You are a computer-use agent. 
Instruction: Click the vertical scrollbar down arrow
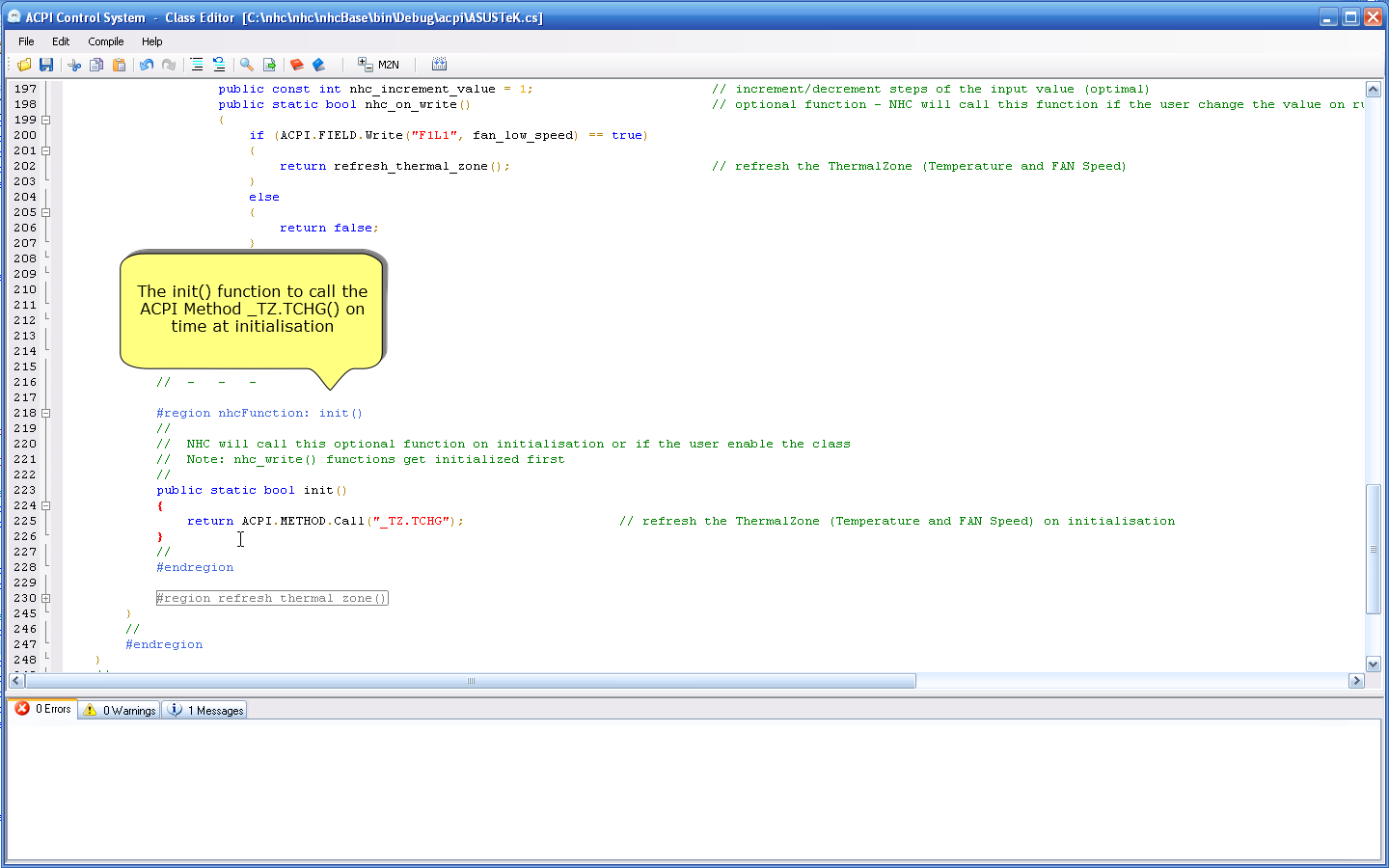point(1374,664)
